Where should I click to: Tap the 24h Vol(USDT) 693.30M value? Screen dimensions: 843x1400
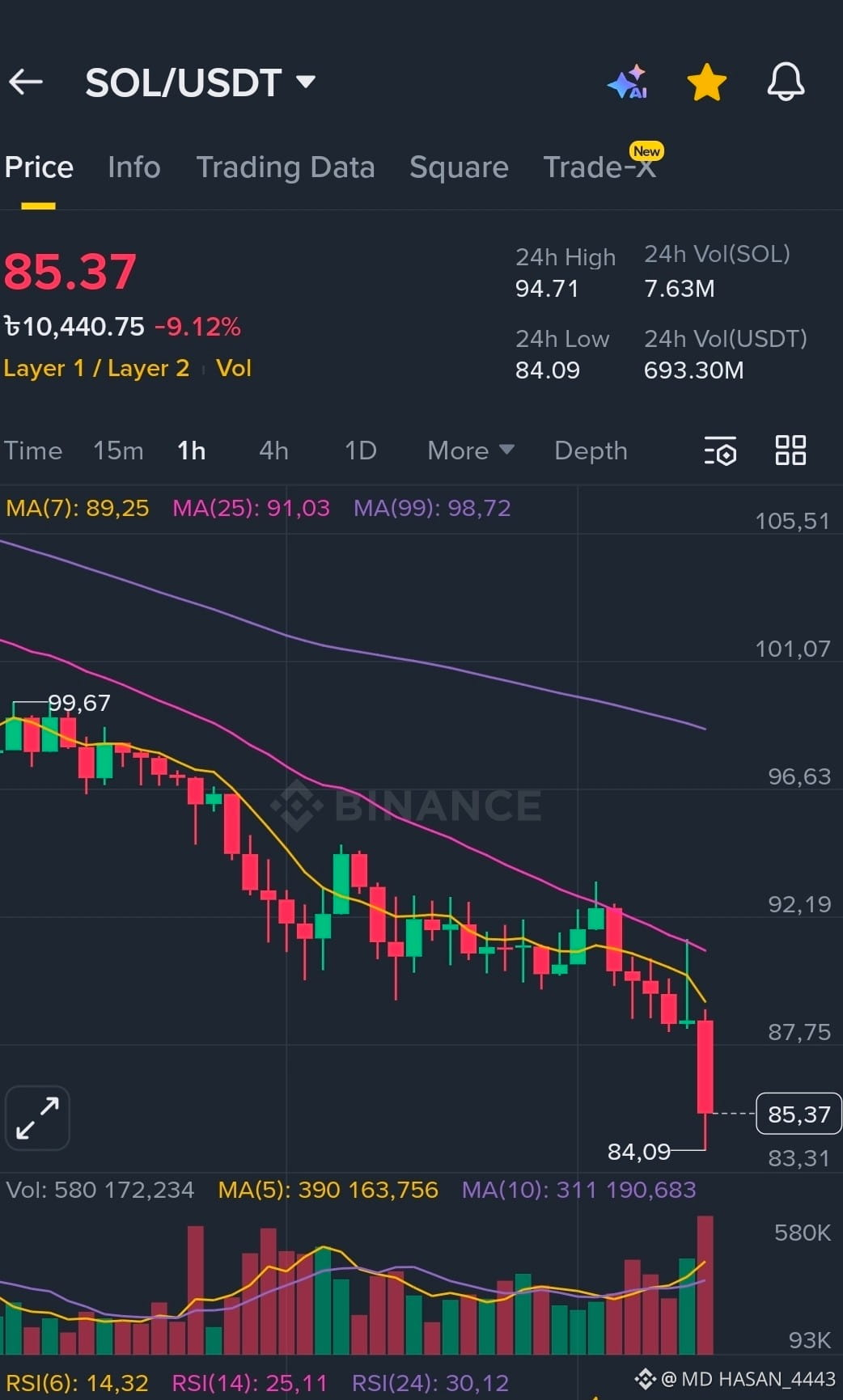[693, 370]
